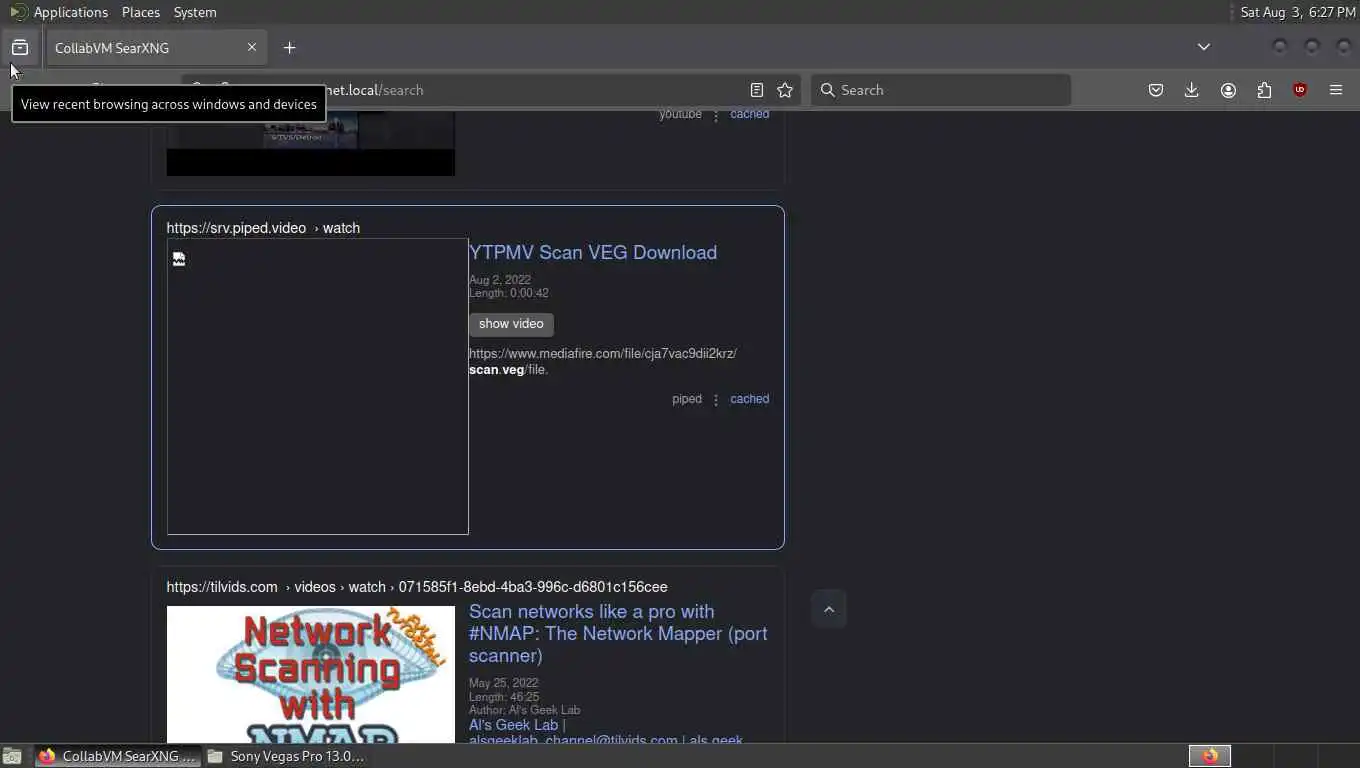Switch to Sony Vegas Pro 13.0 taskbar window
Viewport: 1360px width, 768px height.
click(287, 756)
